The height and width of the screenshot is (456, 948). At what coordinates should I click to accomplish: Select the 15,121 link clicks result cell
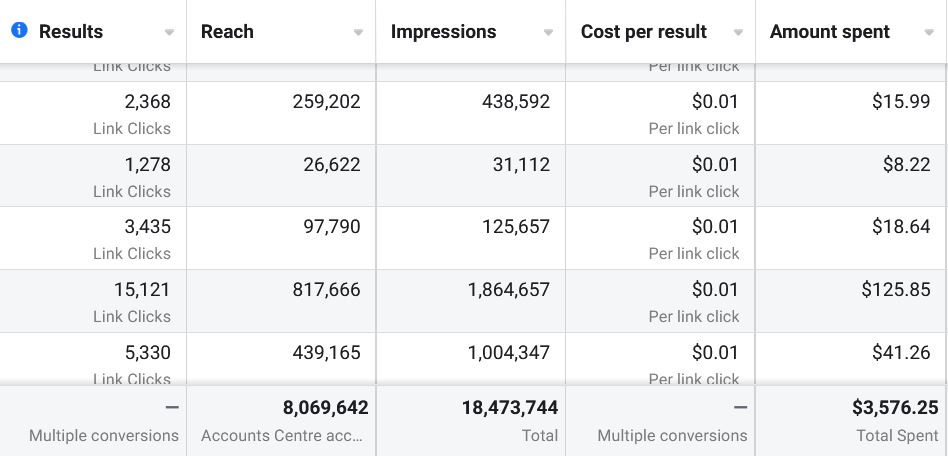pos(142,290)
